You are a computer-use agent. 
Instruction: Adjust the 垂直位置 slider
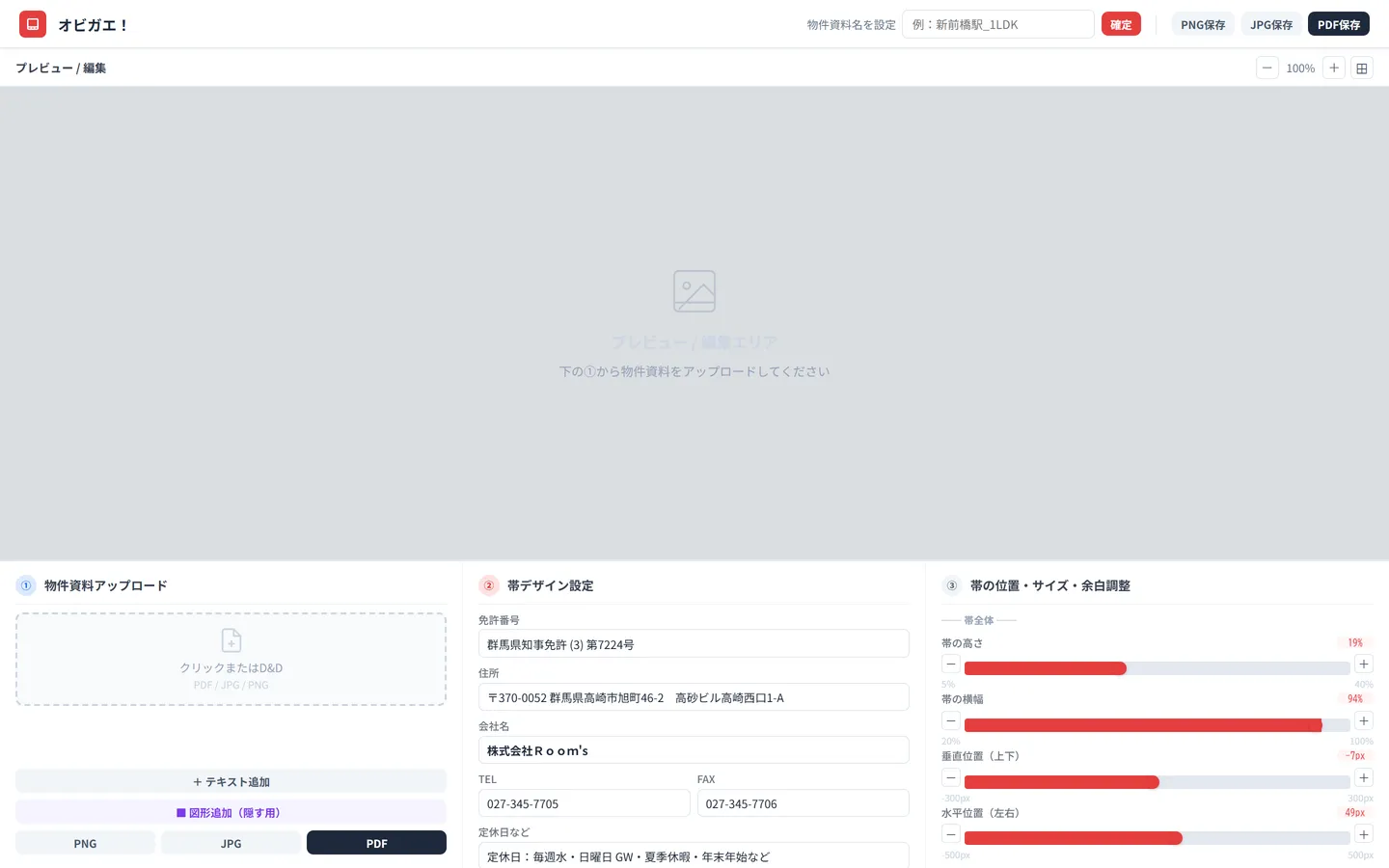(x=1157, y=782)
